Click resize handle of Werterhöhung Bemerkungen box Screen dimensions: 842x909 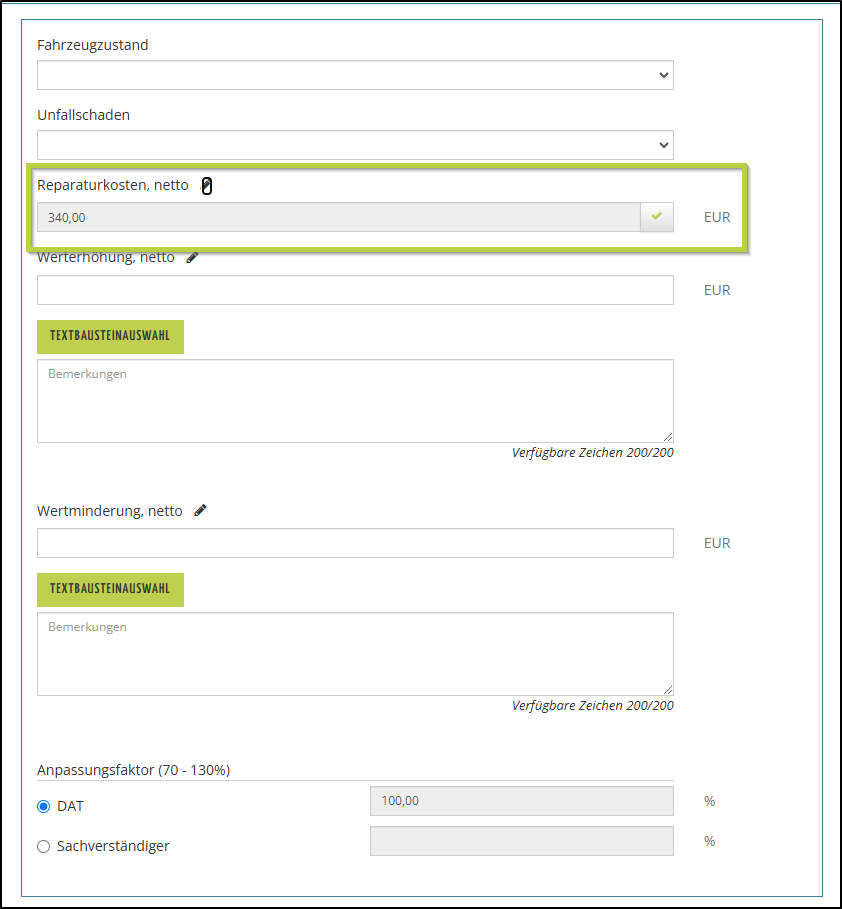(x=668, y=437)
